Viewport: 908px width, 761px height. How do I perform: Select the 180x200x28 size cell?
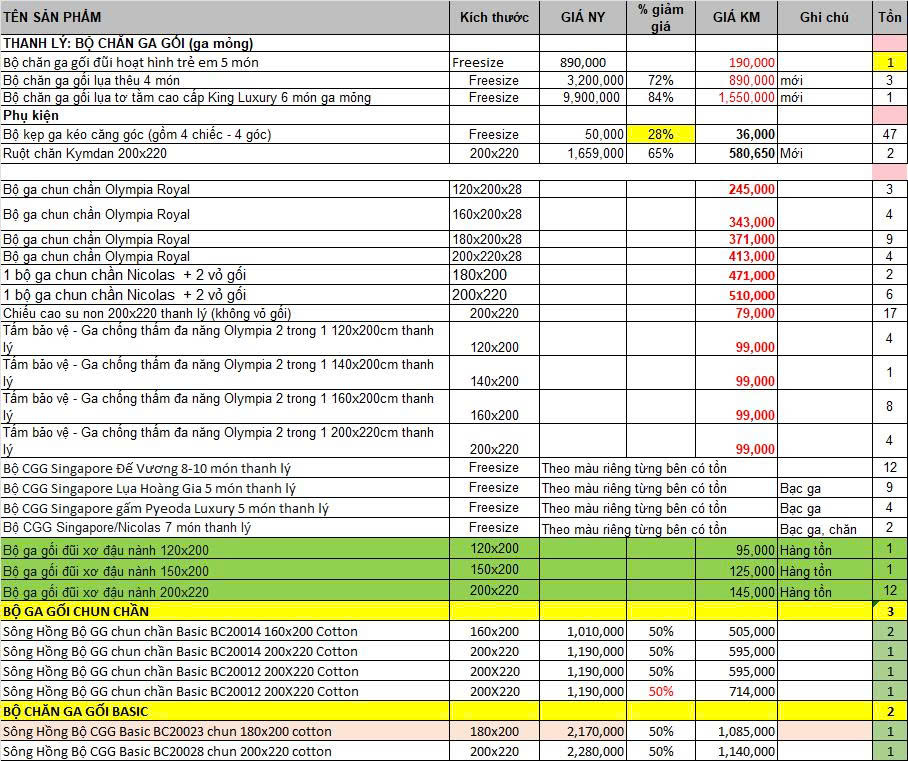click(495, 239)
